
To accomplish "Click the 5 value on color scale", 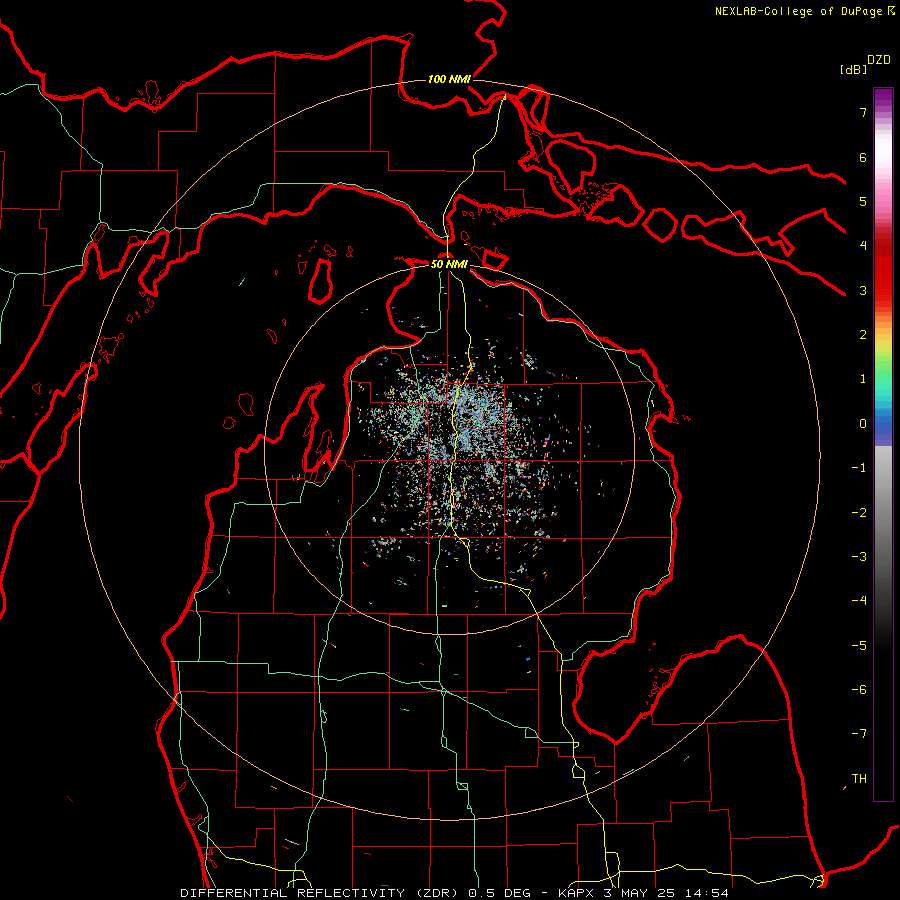I will (x=863, y=201).
